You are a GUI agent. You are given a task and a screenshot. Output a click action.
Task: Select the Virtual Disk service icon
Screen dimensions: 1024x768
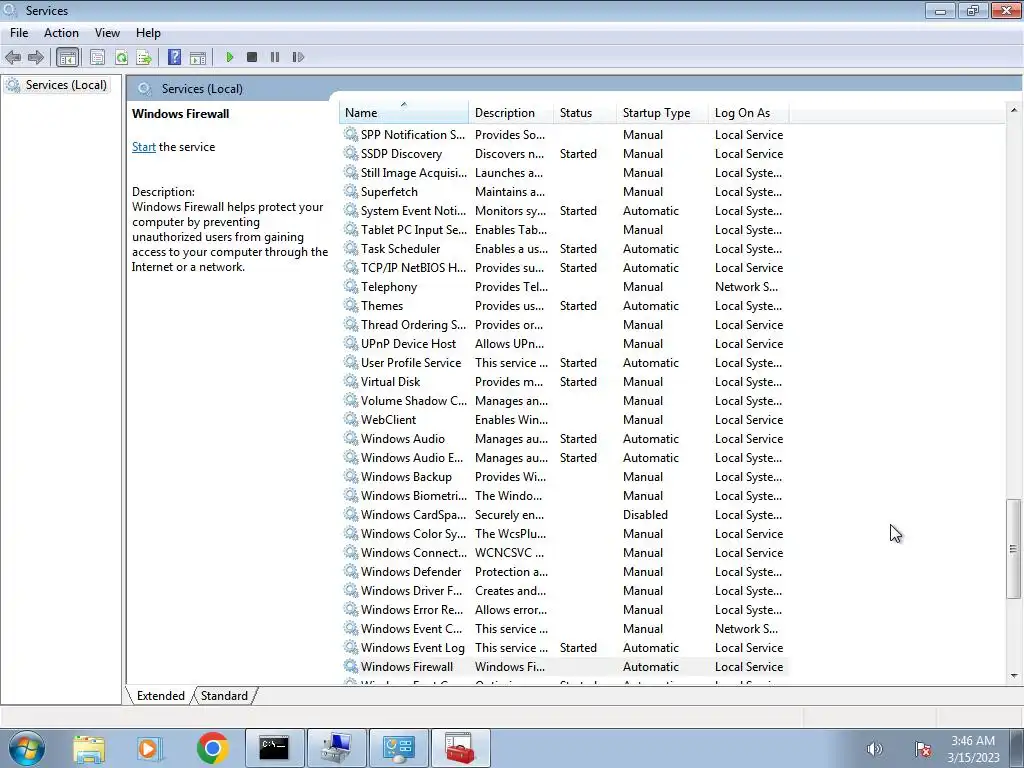(351, 381)
